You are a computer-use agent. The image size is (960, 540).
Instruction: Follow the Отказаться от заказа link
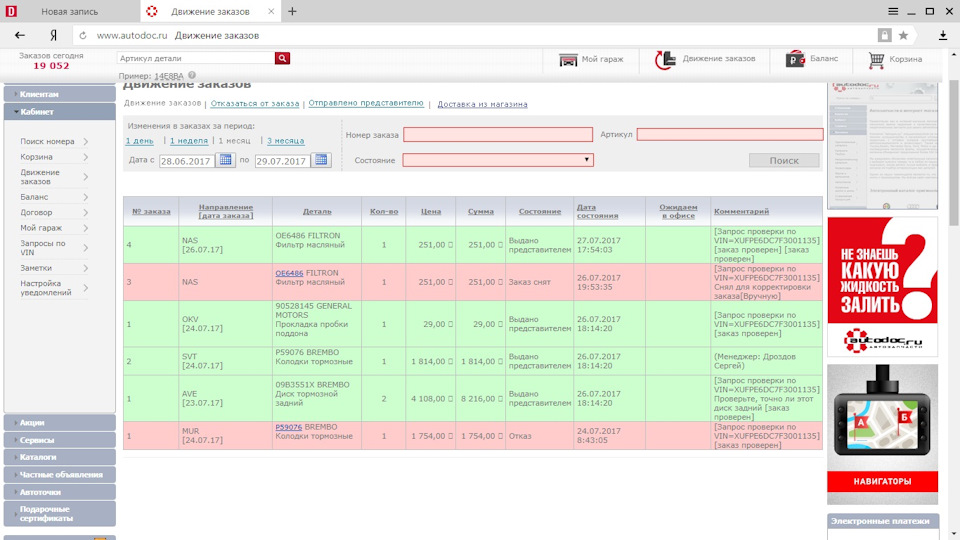pyautogui.click(x=255, y=103)
